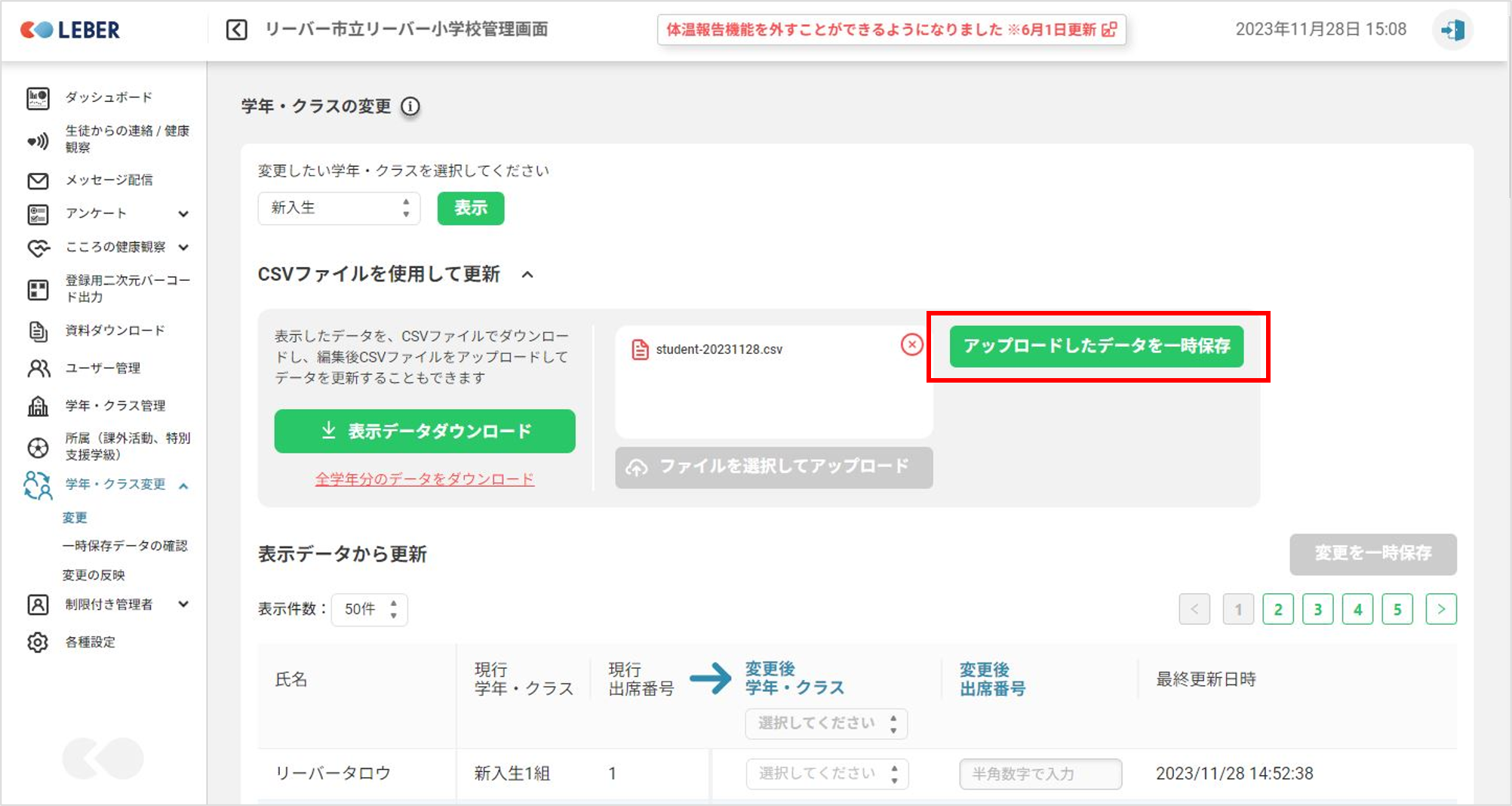Image resolution: width=1512 pixels, height=806 pixels.
Task: Click the logout icon in header
Action: pyautogui.click(x=1452, y=30)
